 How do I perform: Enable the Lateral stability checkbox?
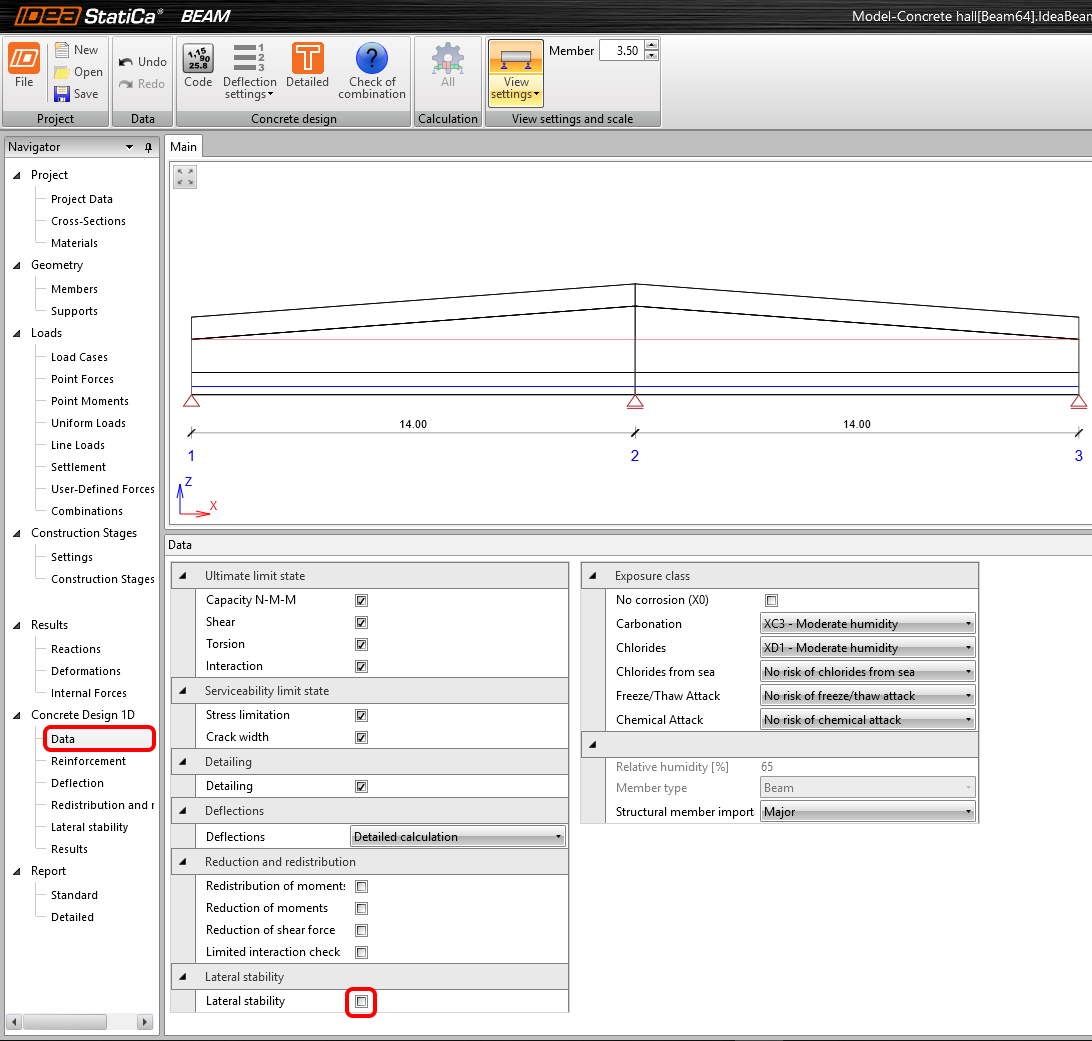pyautogui.click(x=361, y=1001)
